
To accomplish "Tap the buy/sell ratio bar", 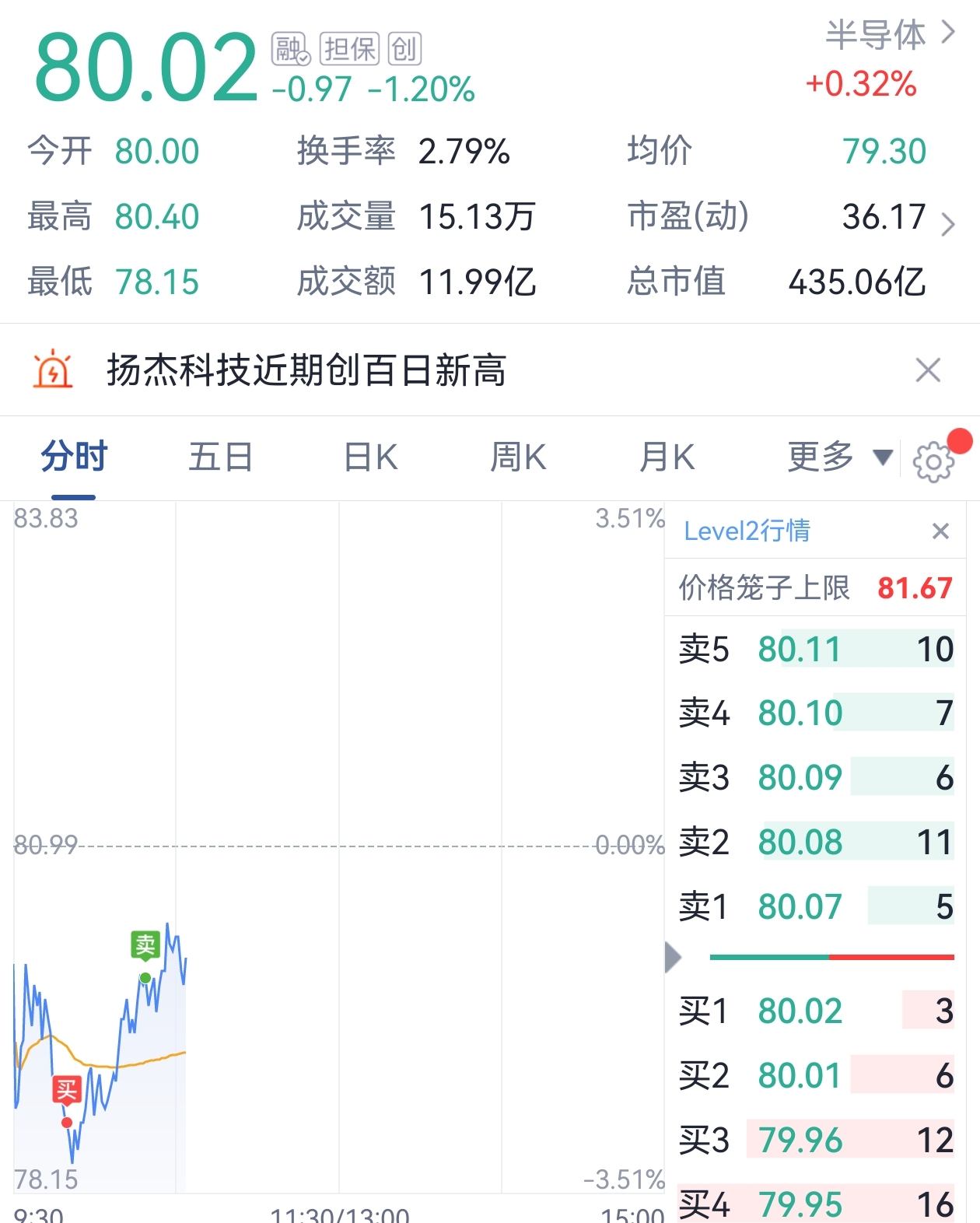I will [831, 957].
